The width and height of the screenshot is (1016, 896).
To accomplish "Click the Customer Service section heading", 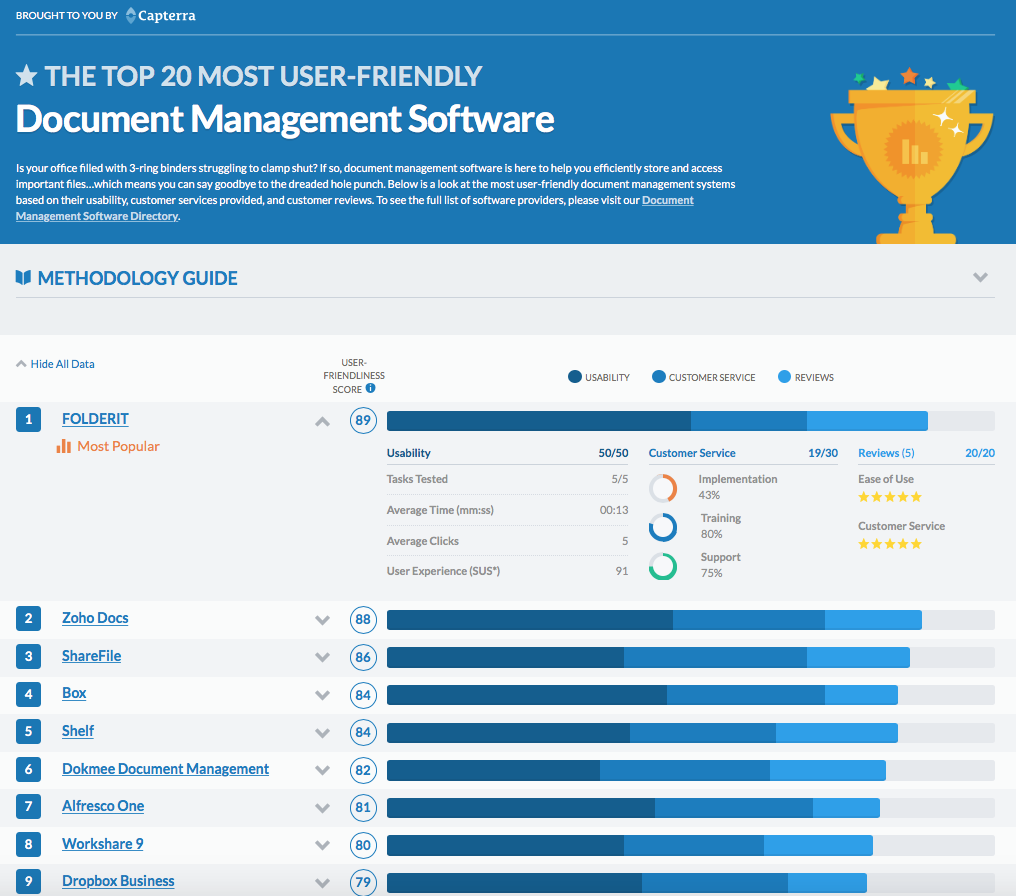I will 692,453.
